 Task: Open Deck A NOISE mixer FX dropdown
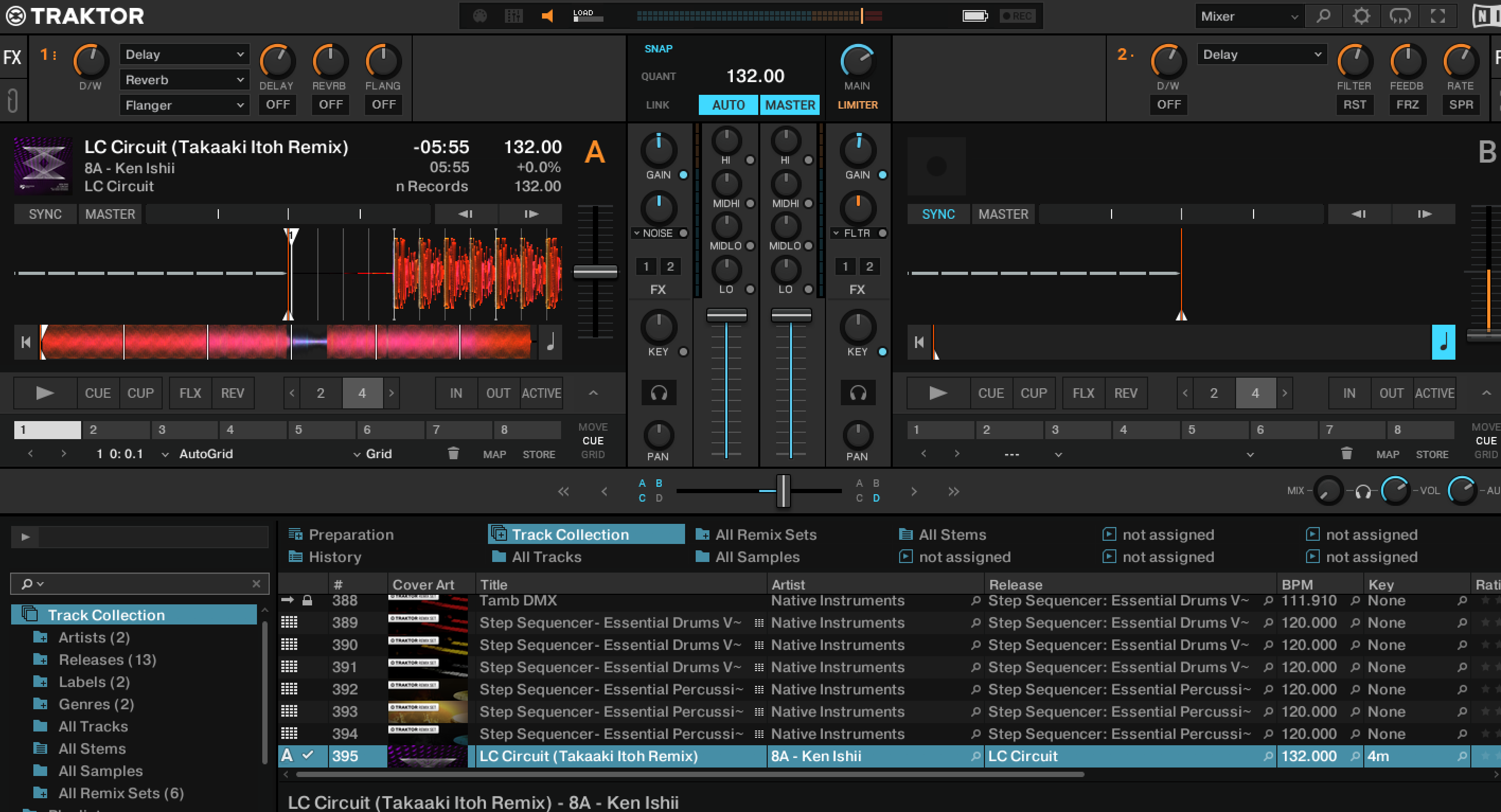(654, 233)
